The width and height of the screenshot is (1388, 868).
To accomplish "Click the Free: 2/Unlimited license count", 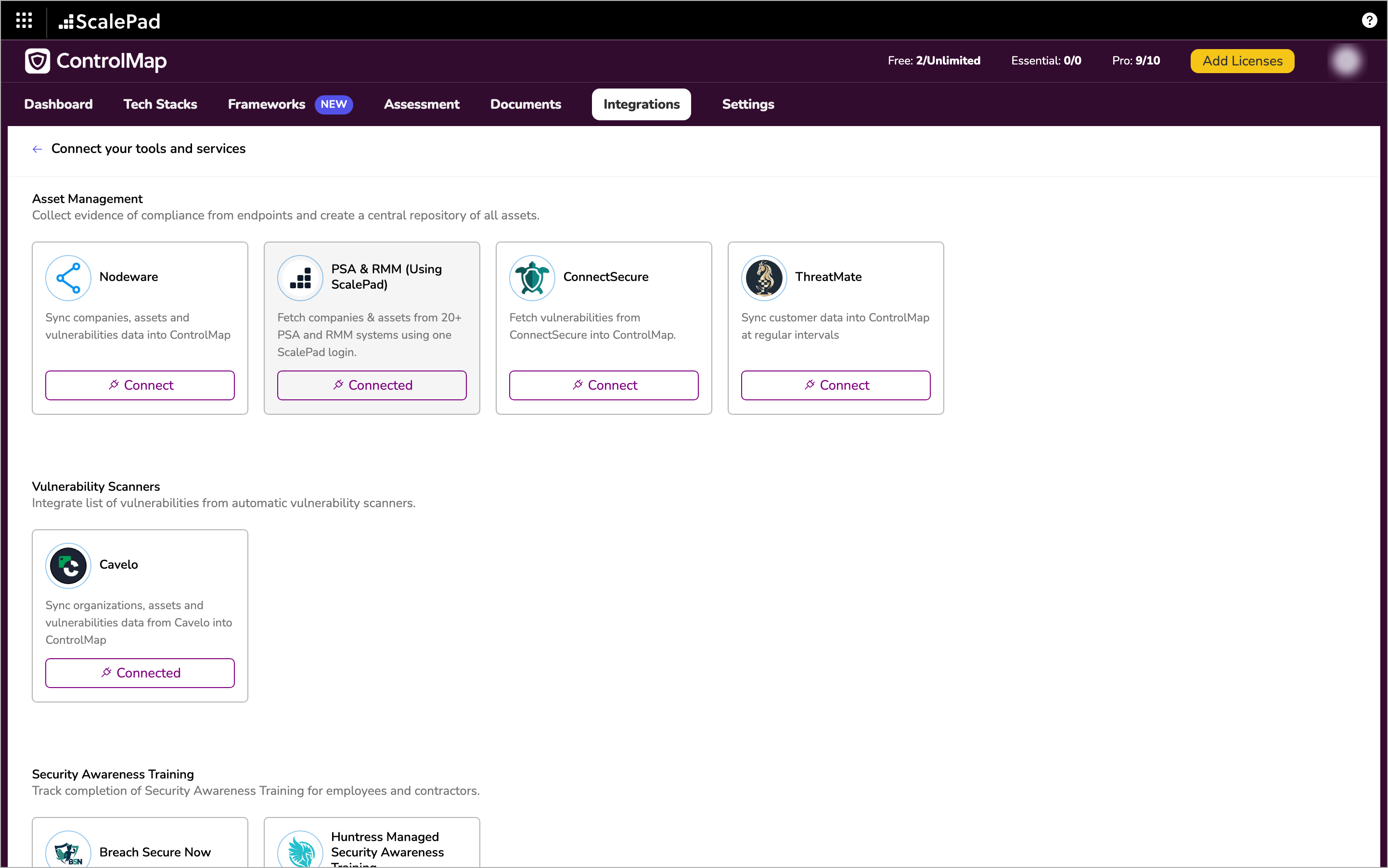I will tap(934, 61).
